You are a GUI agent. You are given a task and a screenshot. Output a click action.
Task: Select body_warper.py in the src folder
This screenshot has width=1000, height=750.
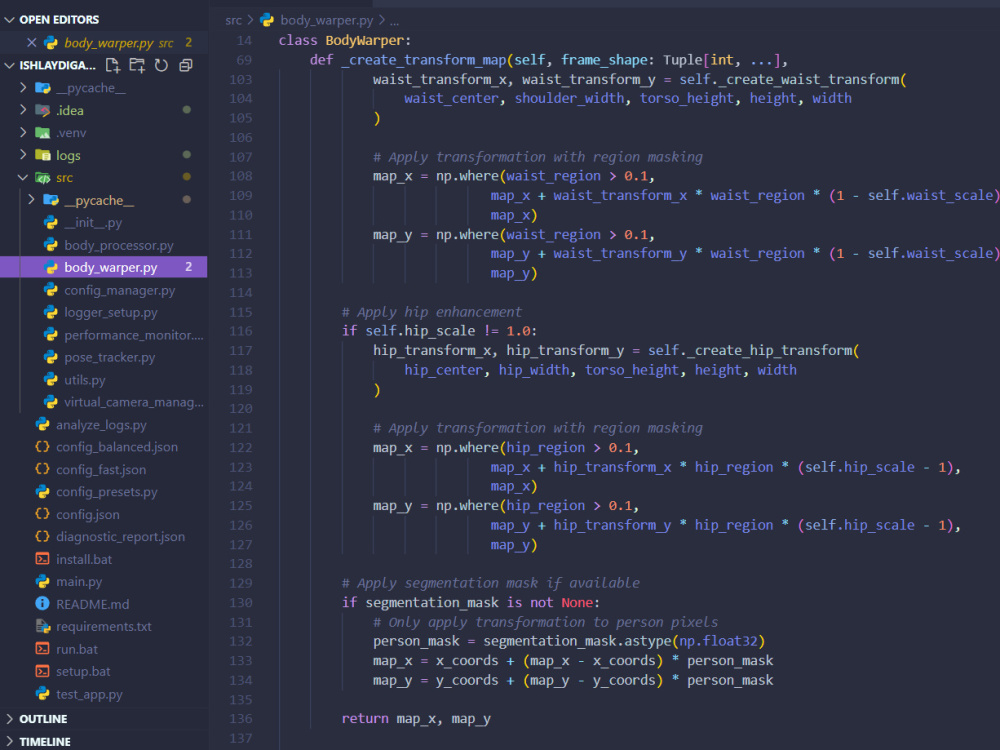(110, 267)
